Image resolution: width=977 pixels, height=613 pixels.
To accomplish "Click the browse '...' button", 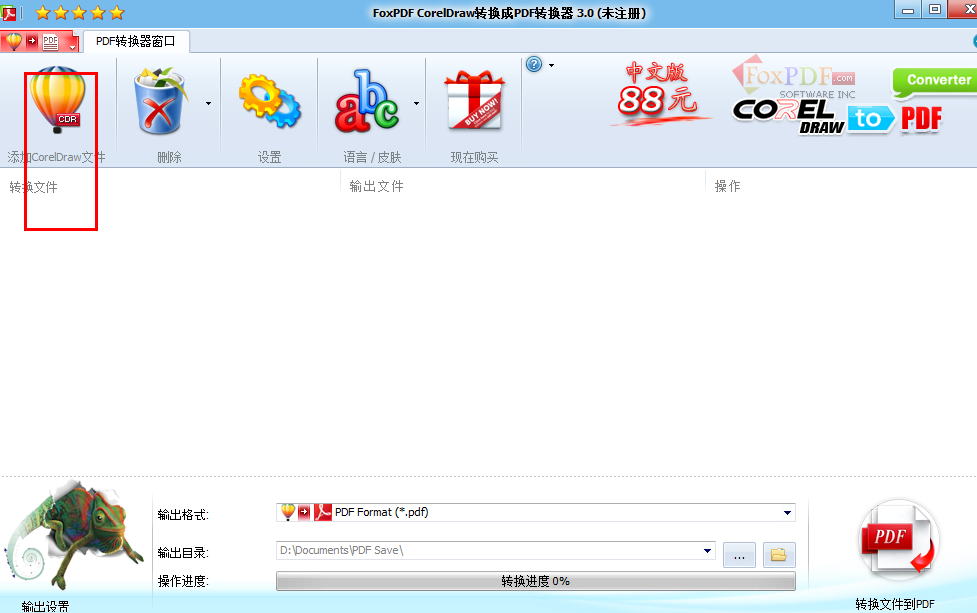I will pos(739,554).
